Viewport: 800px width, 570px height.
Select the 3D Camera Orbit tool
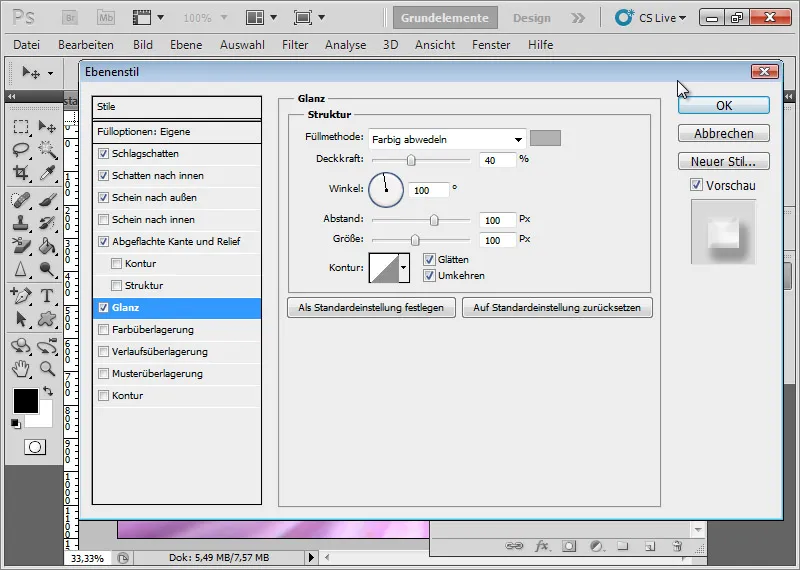tap(47, 346)
